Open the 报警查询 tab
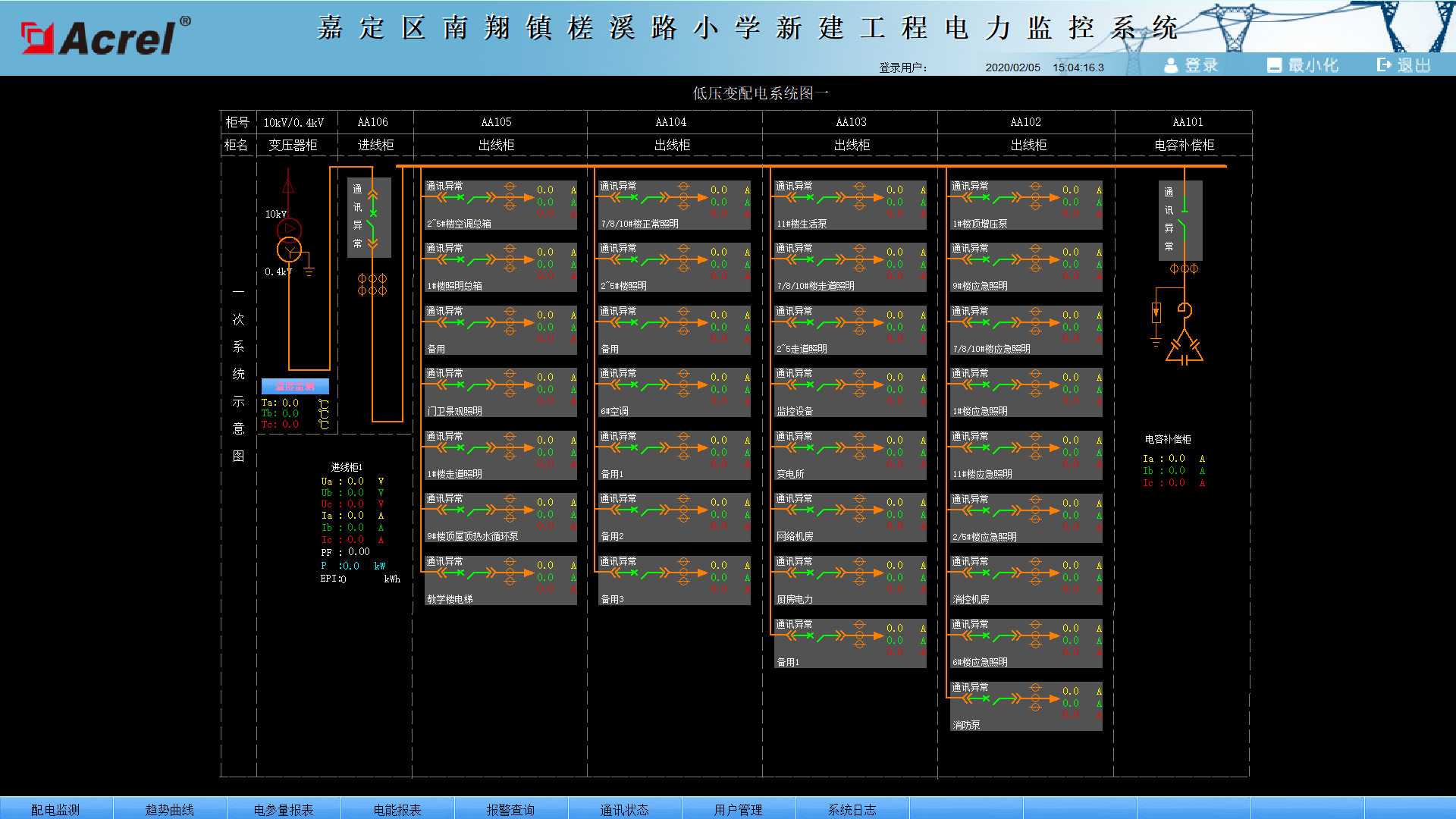This screenshot has width=1456, height=819. tap(510, 809)
